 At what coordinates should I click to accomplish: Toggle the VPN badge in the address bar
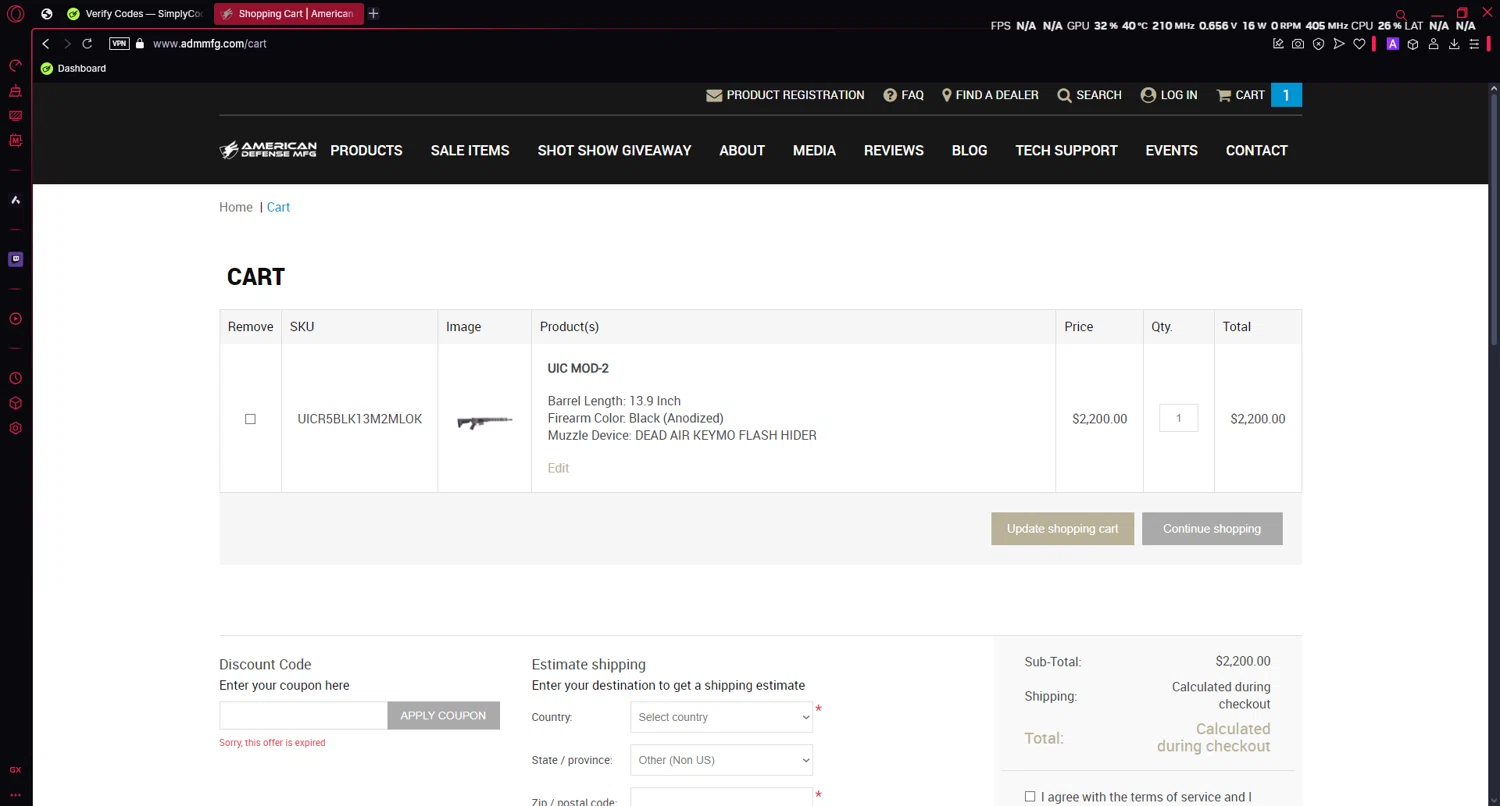119,44
